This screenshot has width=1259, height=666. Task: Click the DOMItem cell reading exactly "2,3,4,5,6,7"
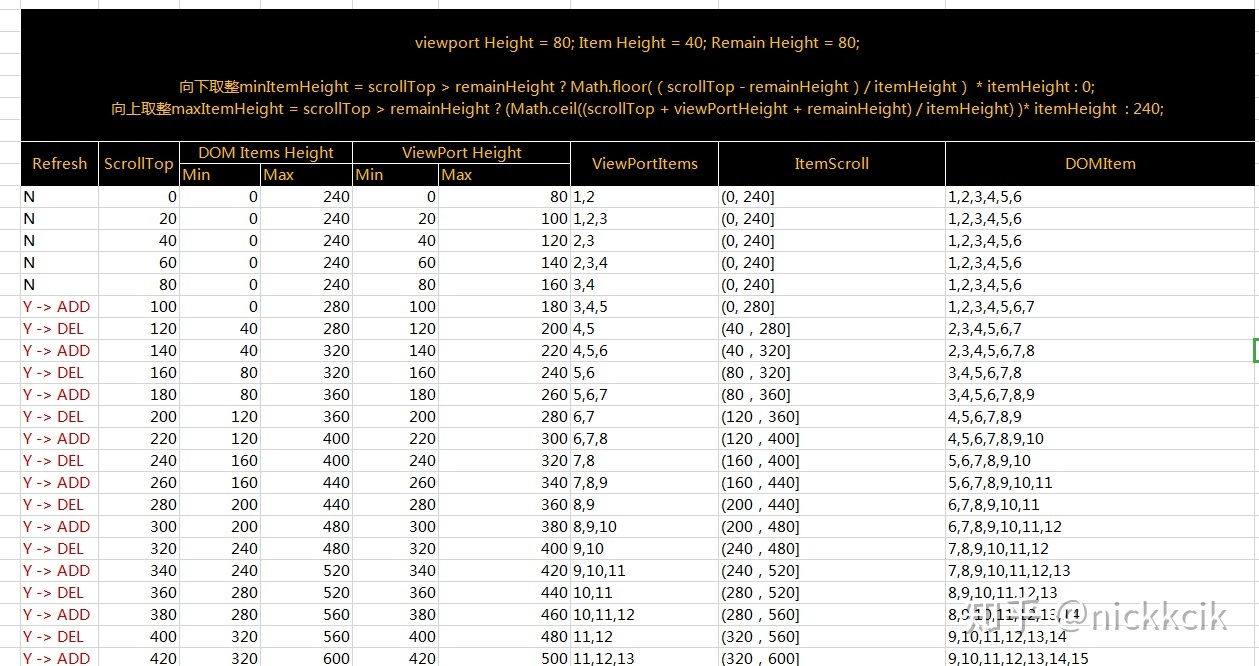1101,329
